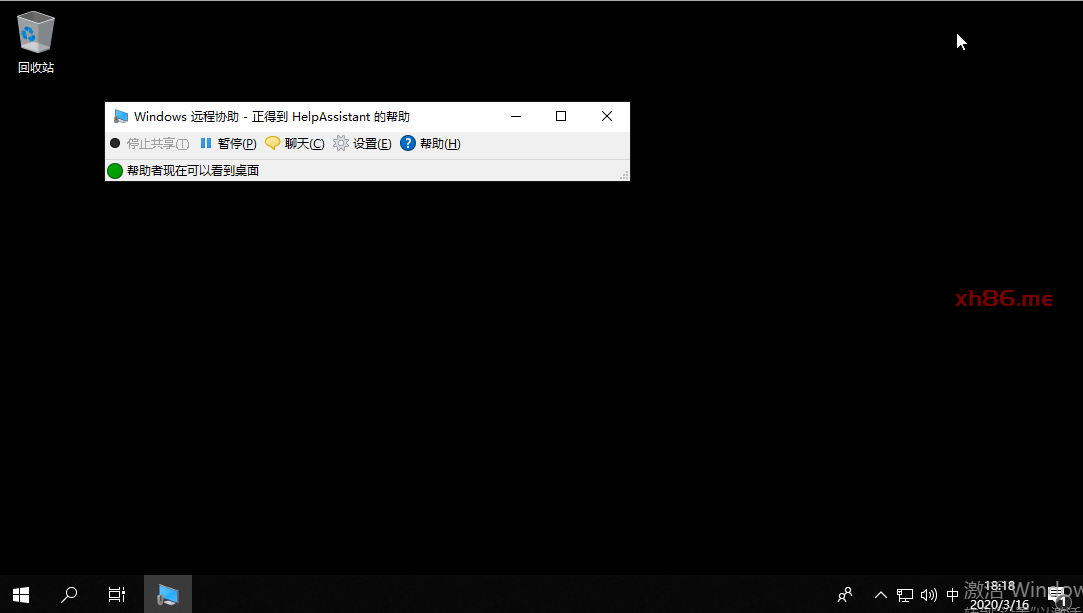Open the notification Action Center
Screen dimensions: 1083x613
coord(1056,595)
